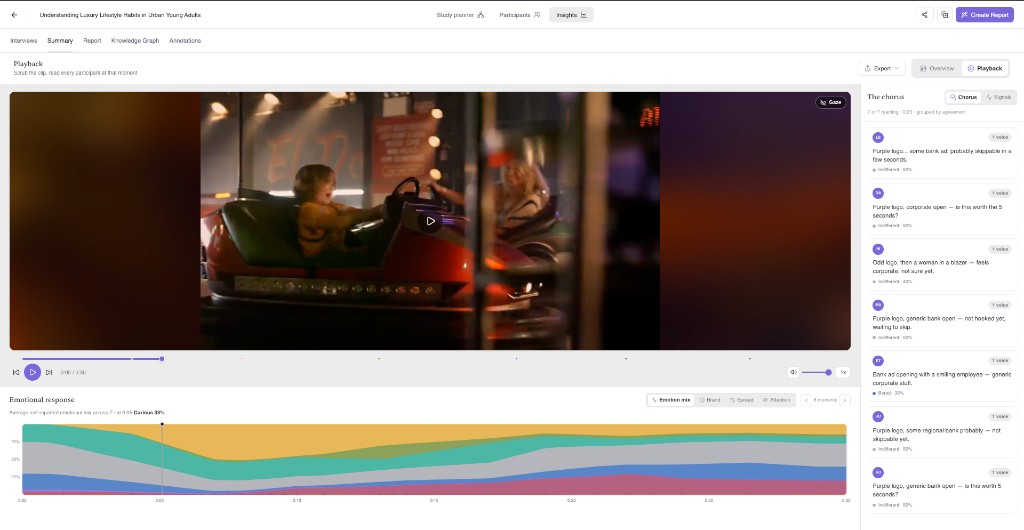Click the avatar on the 'Bank ad opening' card
This screenshot has height=530, width=1024.
[878, 360]
